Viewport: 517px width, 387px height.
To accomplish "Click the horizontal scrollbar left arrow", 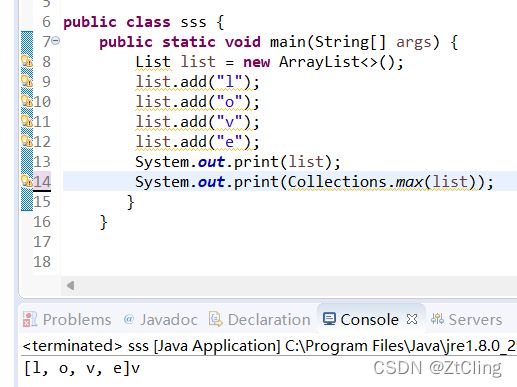I will pyautogui.click(x=70, y=285).
